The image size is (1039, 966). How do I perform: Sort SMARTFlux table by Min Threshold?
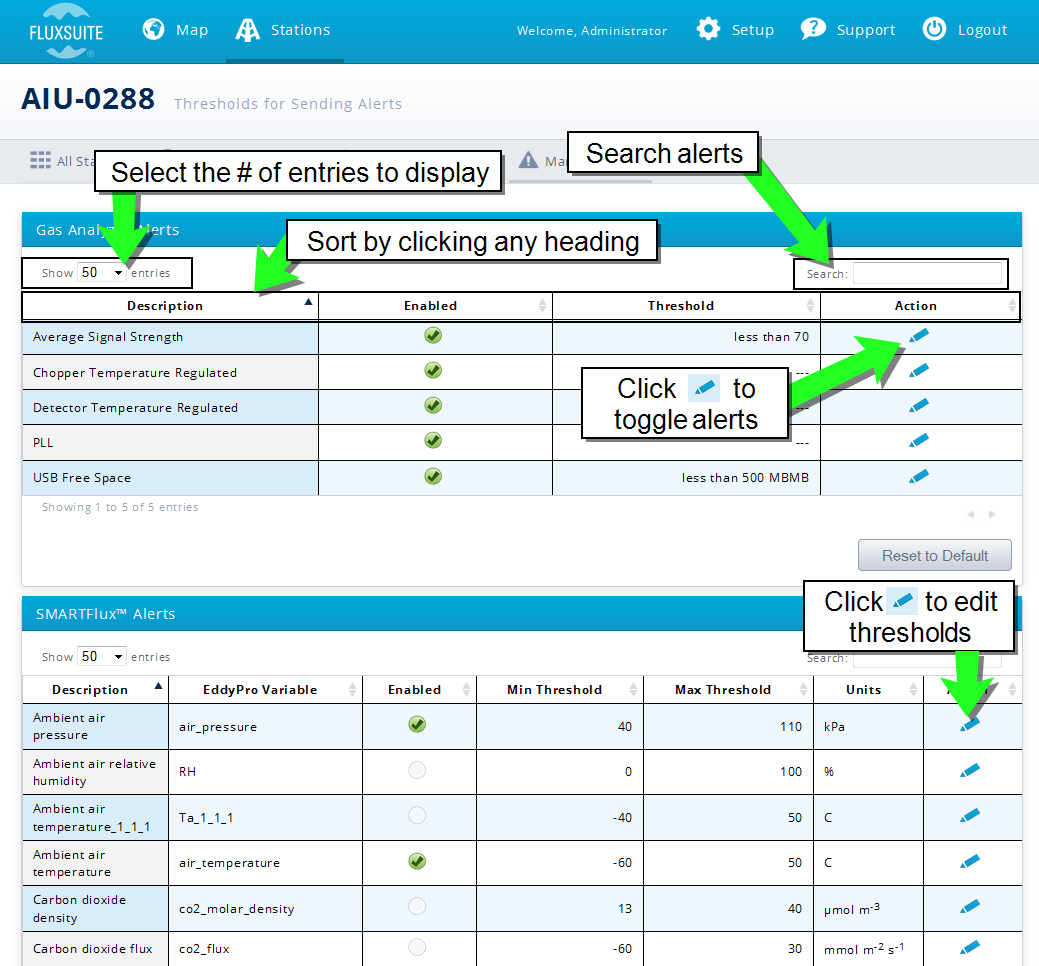[x=559, y=690]
